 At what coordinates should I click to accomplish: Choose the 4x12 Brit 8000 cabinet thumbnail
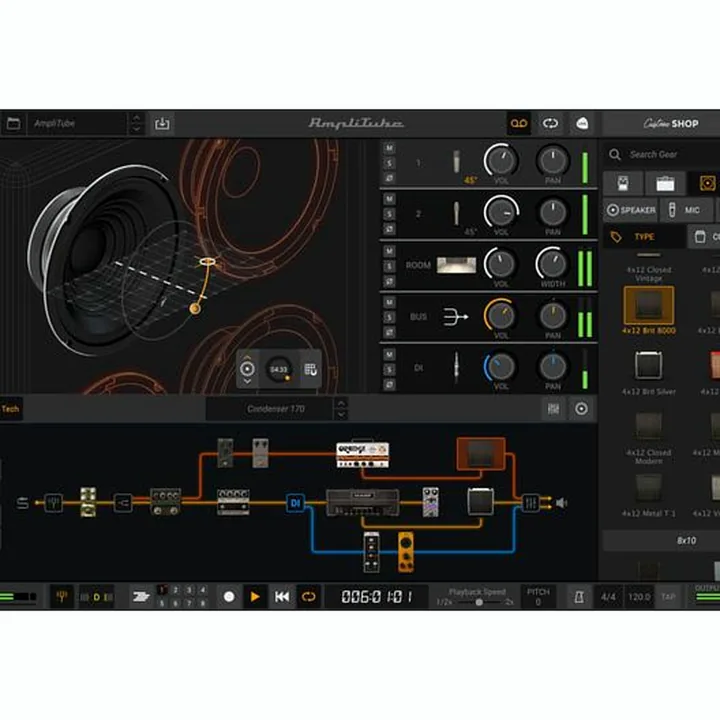(x=648, y=305)
